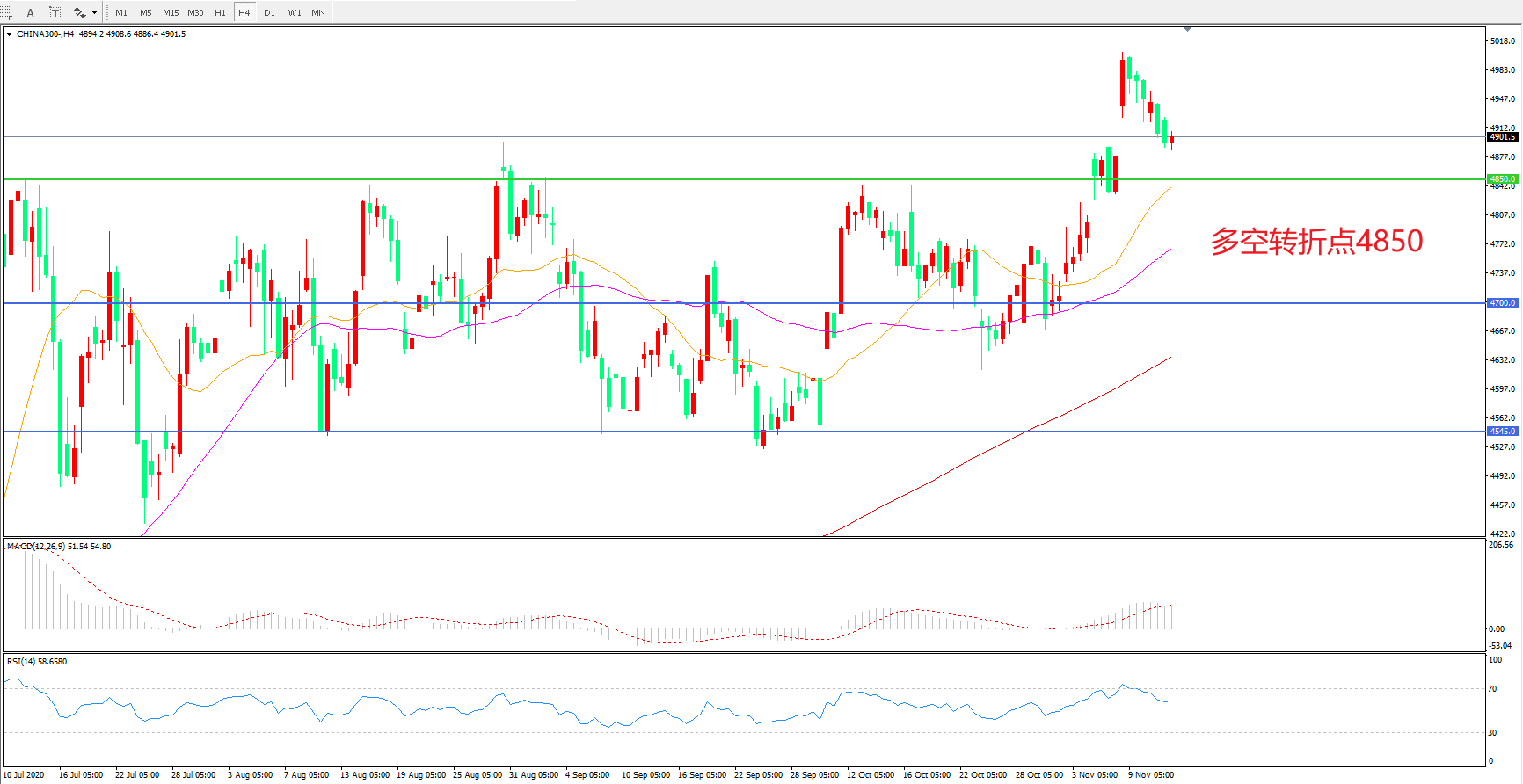
Task: Switch chart to D1 daily timeframe
Action: [x=269, y=12]
